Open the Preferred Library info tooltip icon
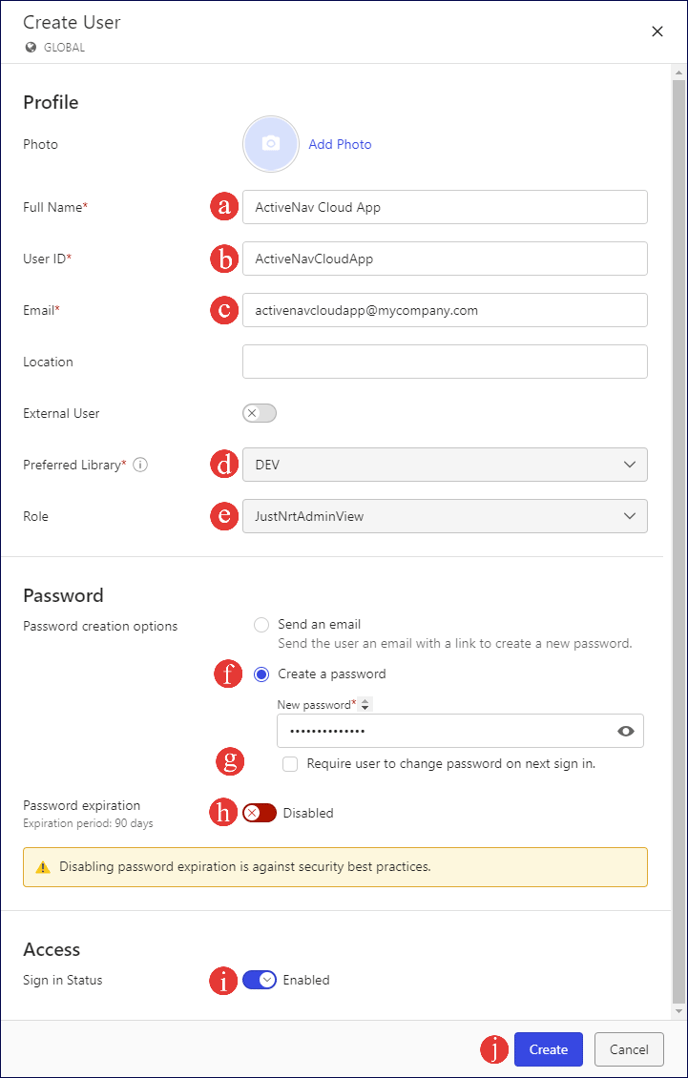The height and width of the screenshot is (1078, 688). pos(140,464)
